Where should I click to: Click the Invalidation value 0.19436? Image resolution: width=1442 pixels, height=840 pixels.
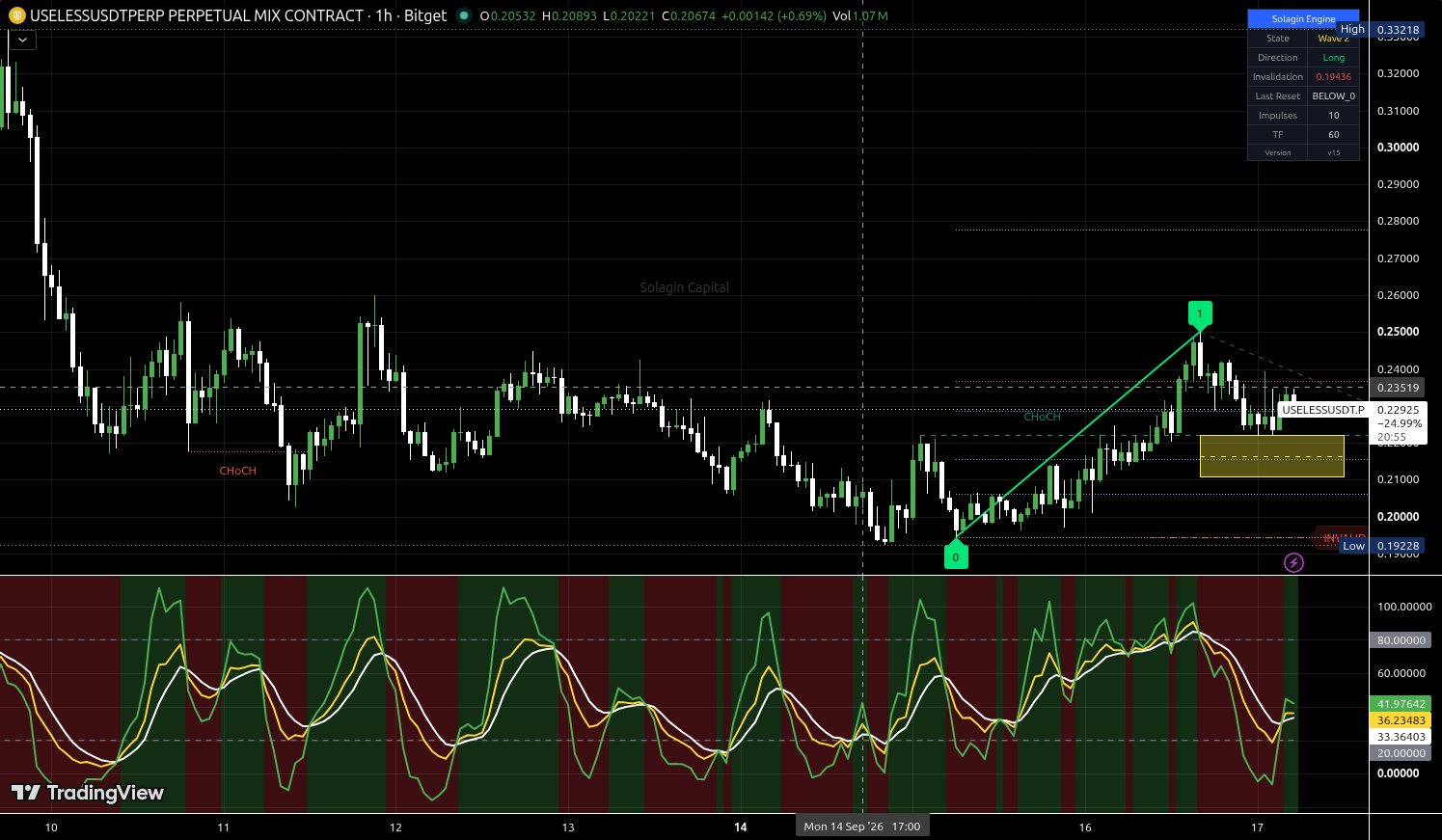tap(1334, 77)
